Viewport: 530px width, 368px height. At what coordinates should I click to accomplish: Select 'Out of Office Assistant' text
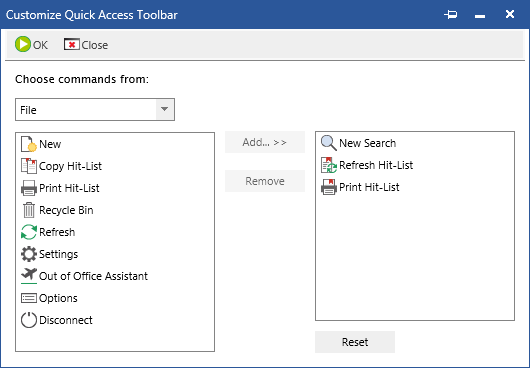93,276
